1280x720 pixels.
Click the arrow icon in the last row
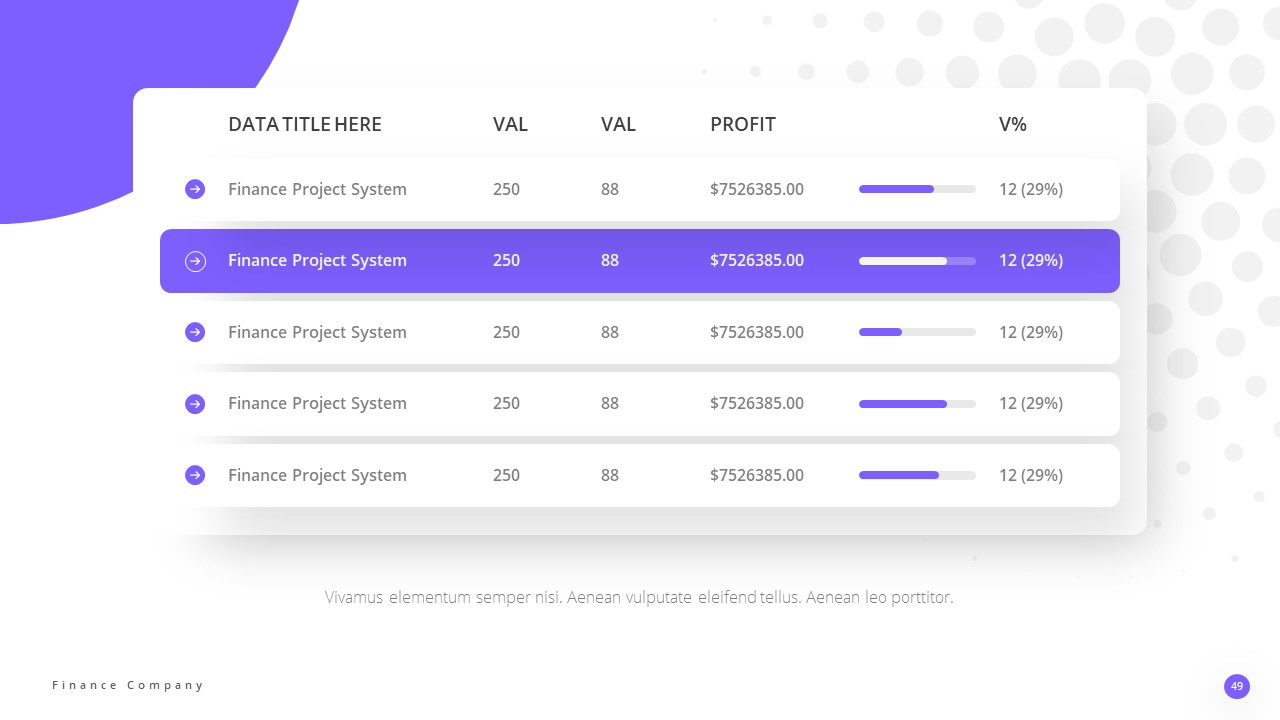tap(195, 475)
